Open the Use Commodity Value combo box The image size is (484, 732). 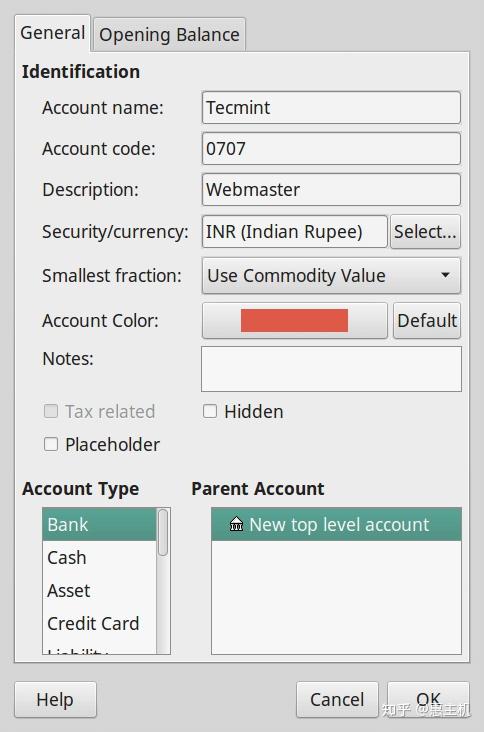pos(331,275)
